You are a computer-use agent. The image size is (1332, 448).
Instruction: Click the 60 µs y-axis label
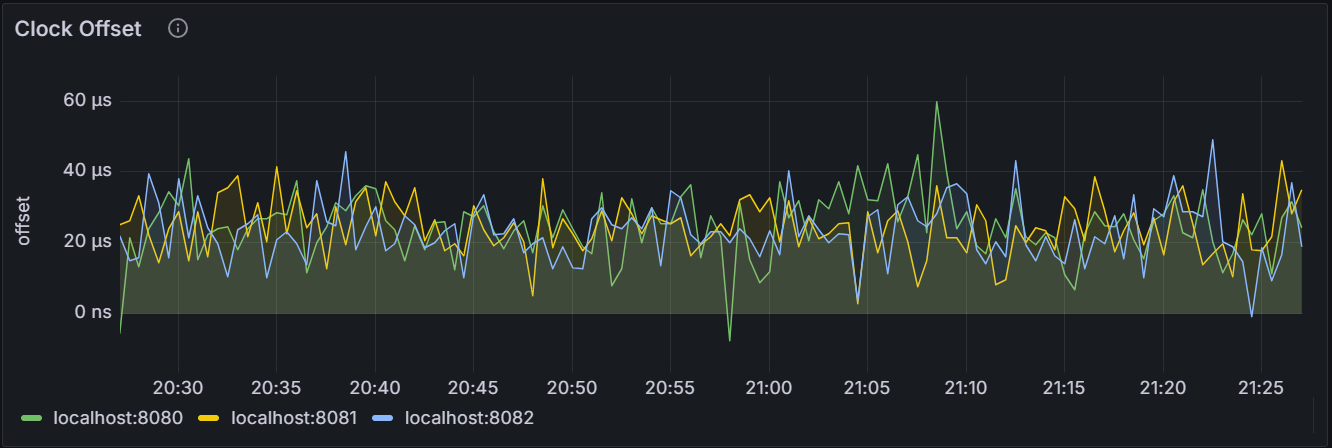click(x=87, y=100)
